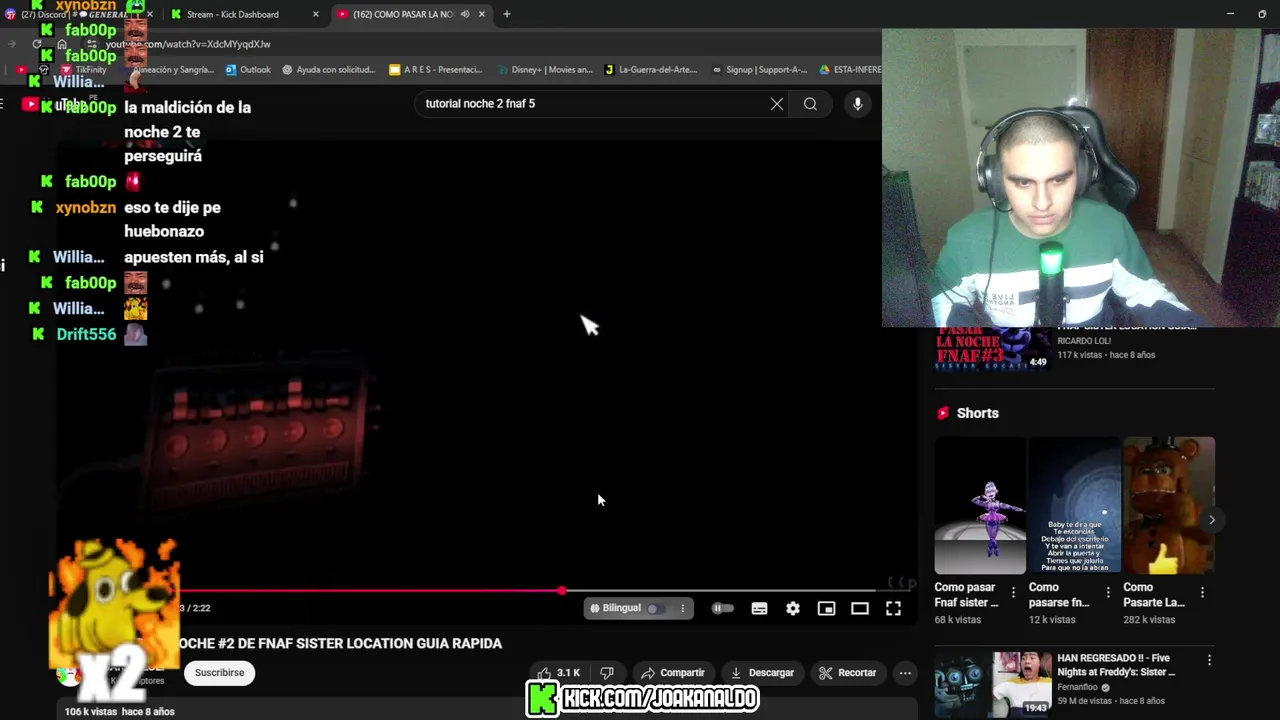Click the Suscribirse button
1280x720 pixels.
(x=219, y=673)
